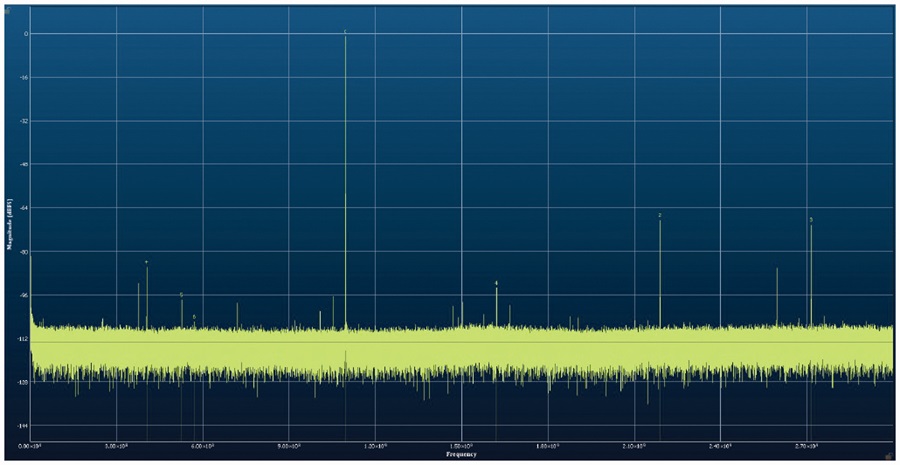
Task: Click the 2.70×10⁶ frequency tick label
Action: (807, 445)
